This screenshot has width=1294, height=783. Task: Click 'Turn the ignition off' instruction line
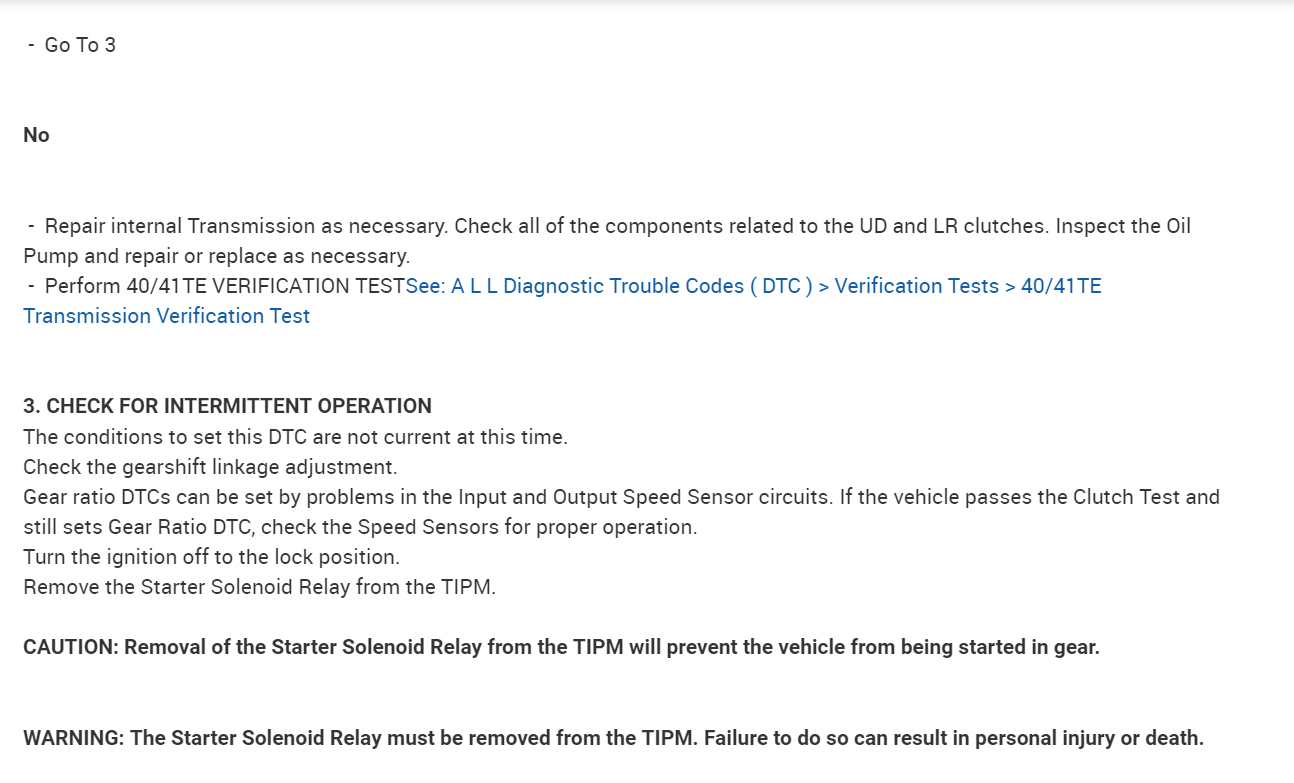coord(211,557)
